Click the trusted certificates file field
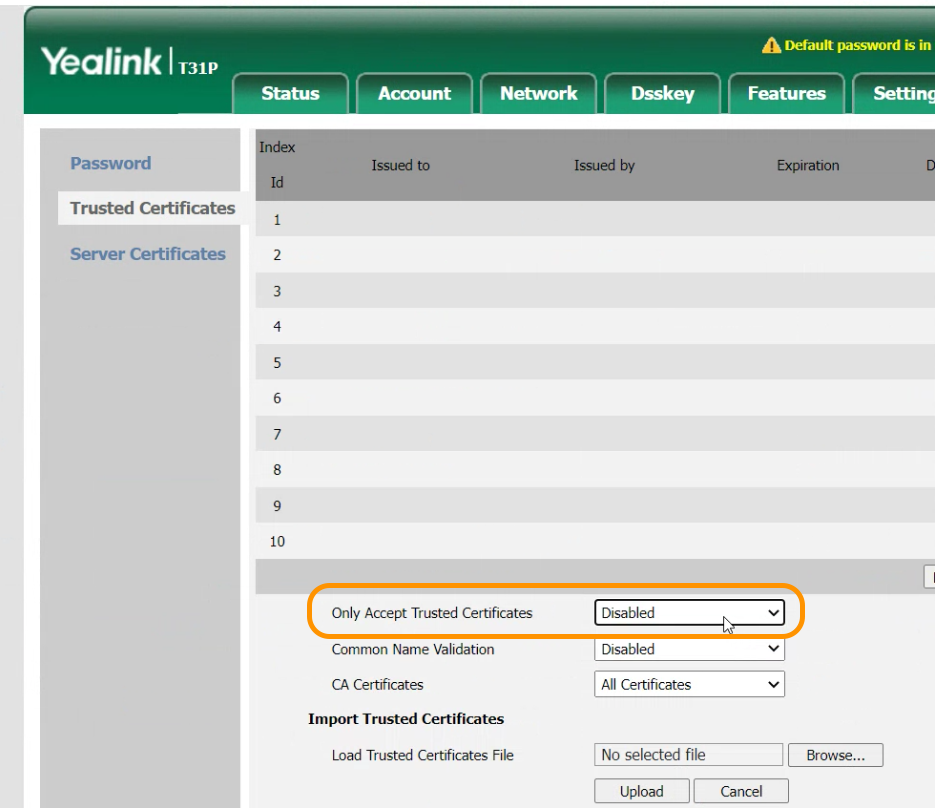The height and width of the screenshot is (808, 935). (x=688, y=755)
